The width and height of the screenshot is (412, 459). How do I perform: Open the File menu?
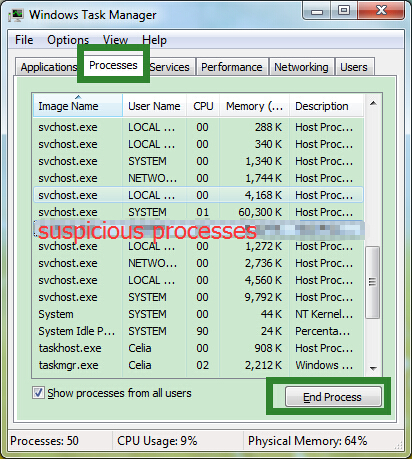click(24, 40)
